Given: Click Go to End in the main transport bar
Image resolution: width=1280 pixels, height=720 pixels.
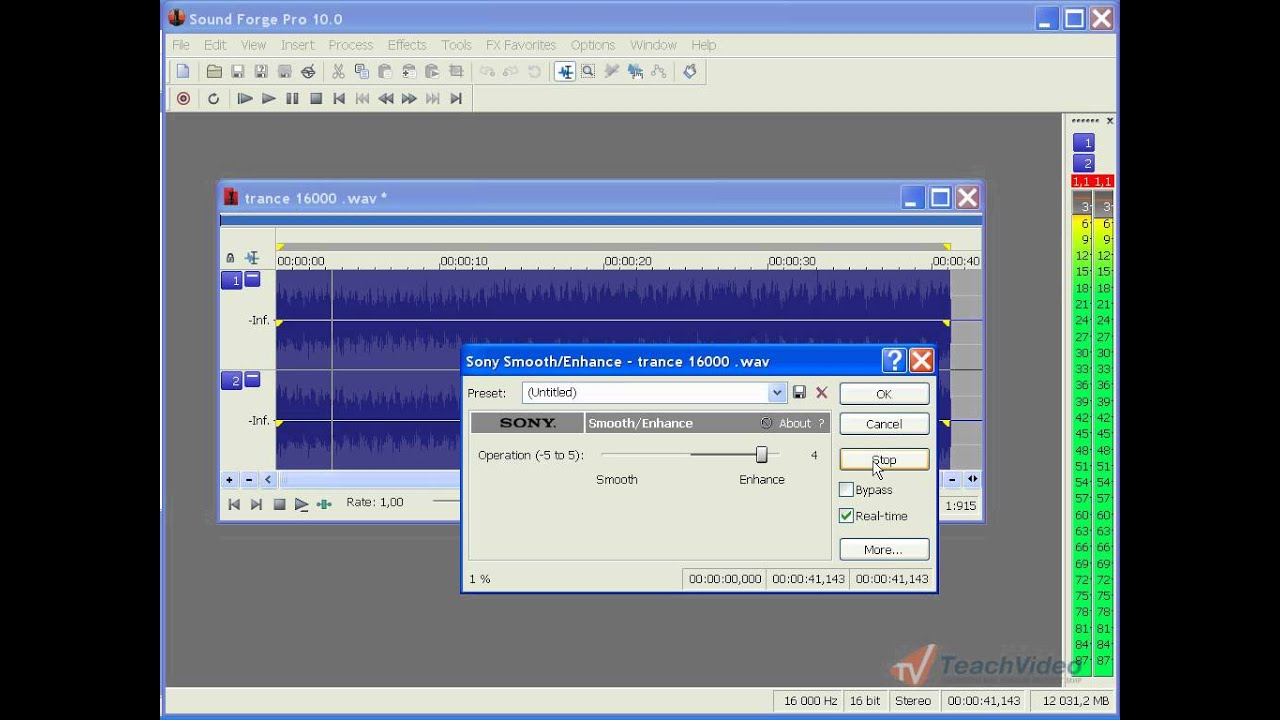Looking at the screenshot, I should (x=456, y=98).
